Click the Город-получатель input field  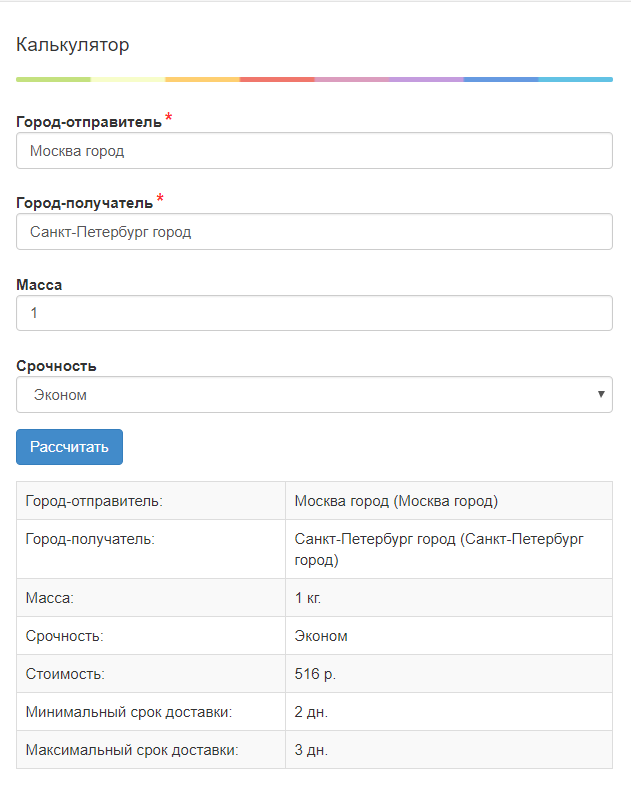click(x=314, y=231)
